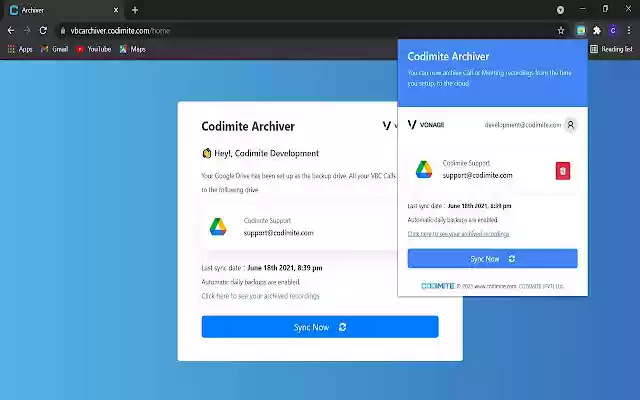Click support@codimite.com in popup

(x=478, y=176)
